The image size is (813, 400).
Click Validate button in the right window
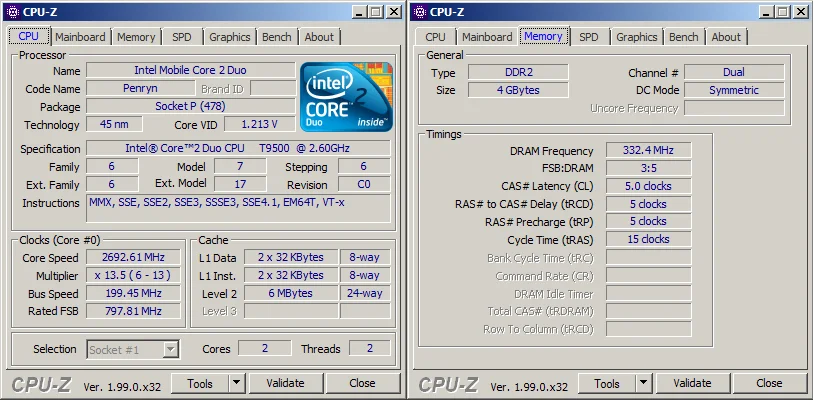692,383
